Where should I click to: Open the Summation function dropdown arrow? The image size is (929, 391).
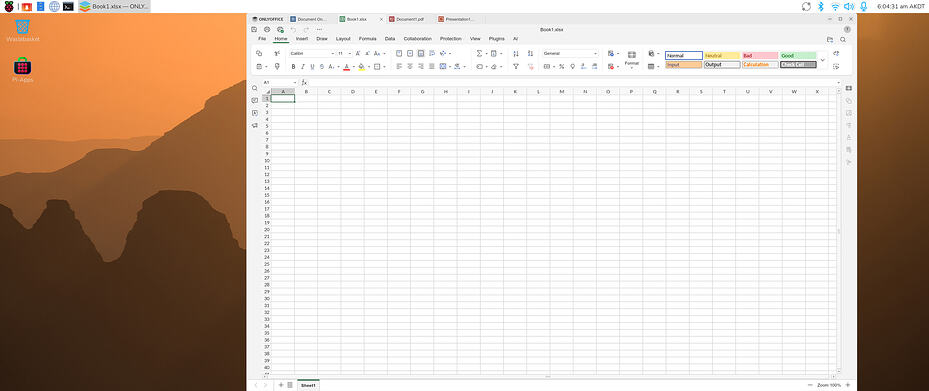click(x=486, y=53)
